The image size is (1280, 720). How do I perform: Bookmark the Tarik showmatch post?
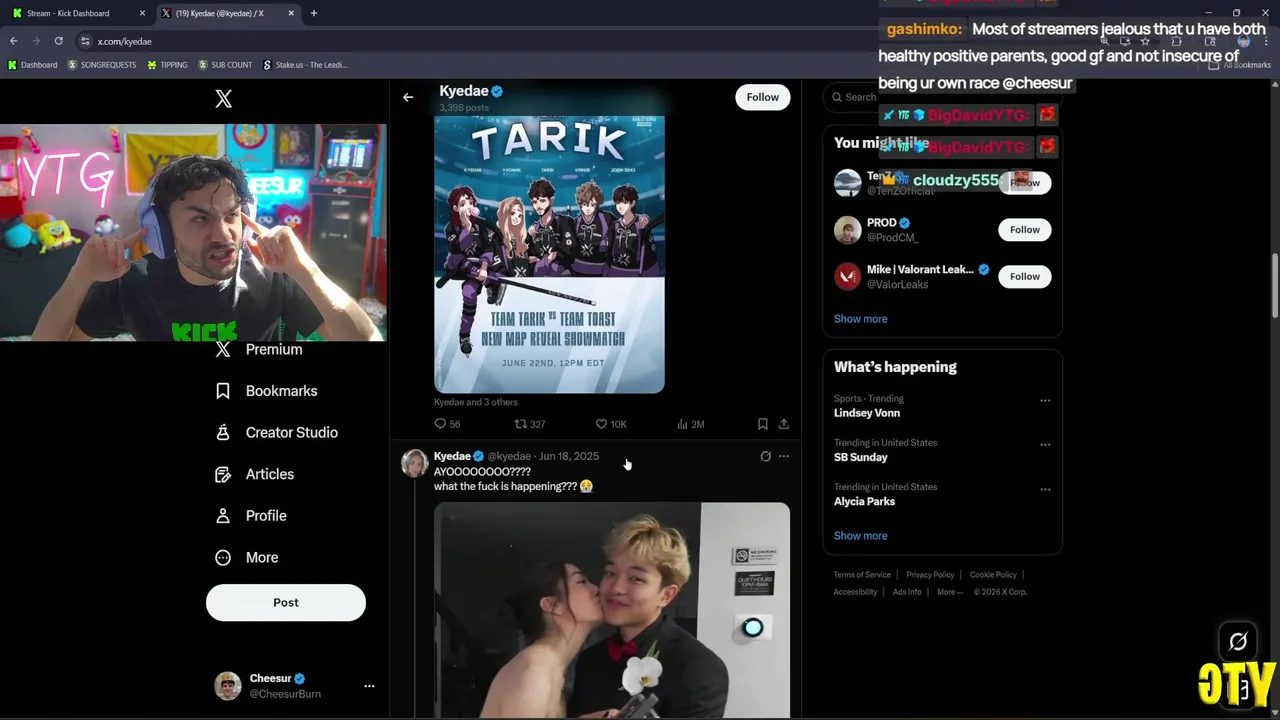[762, 424]
